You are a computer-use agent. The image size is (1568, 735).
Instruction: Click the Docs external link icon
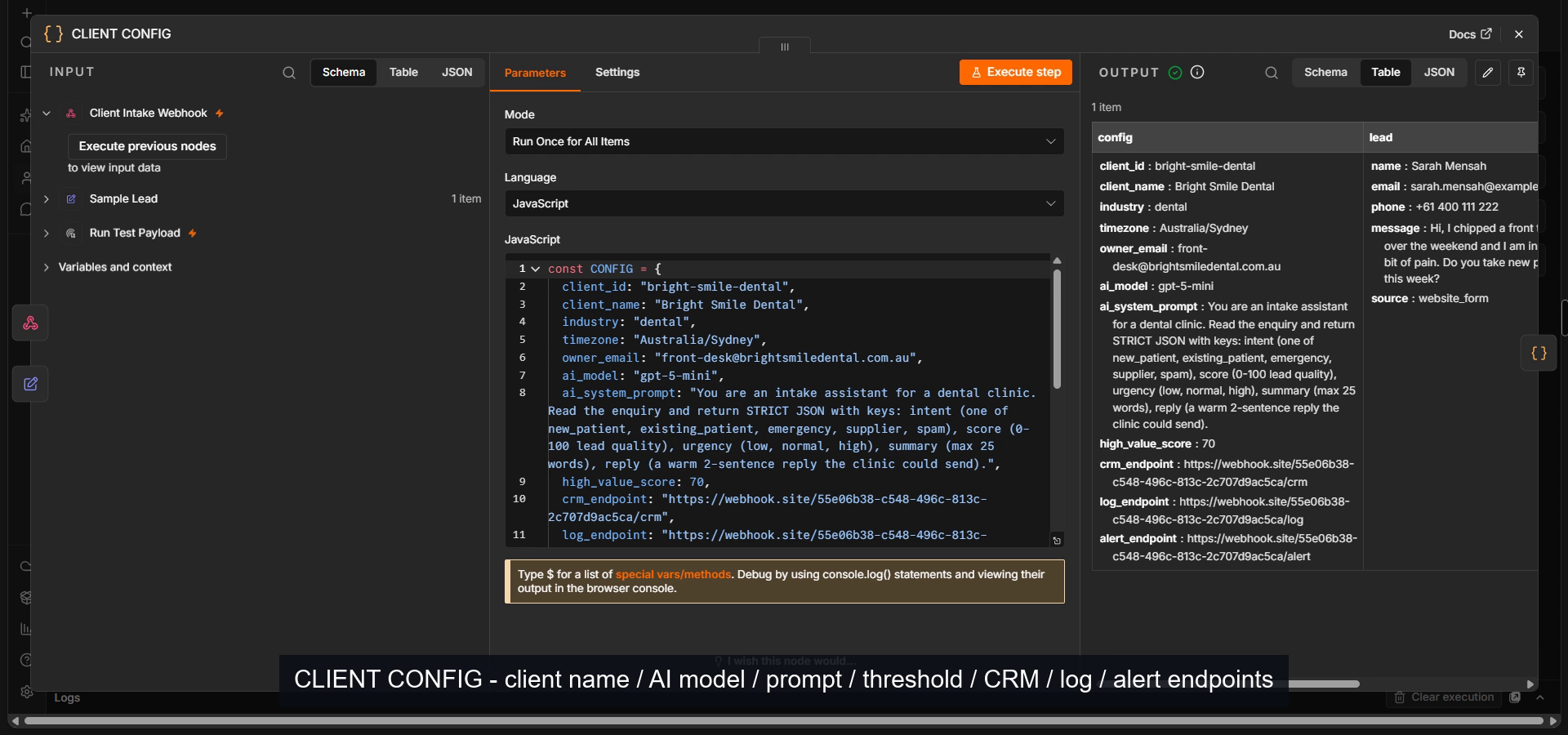(1486, 33)
